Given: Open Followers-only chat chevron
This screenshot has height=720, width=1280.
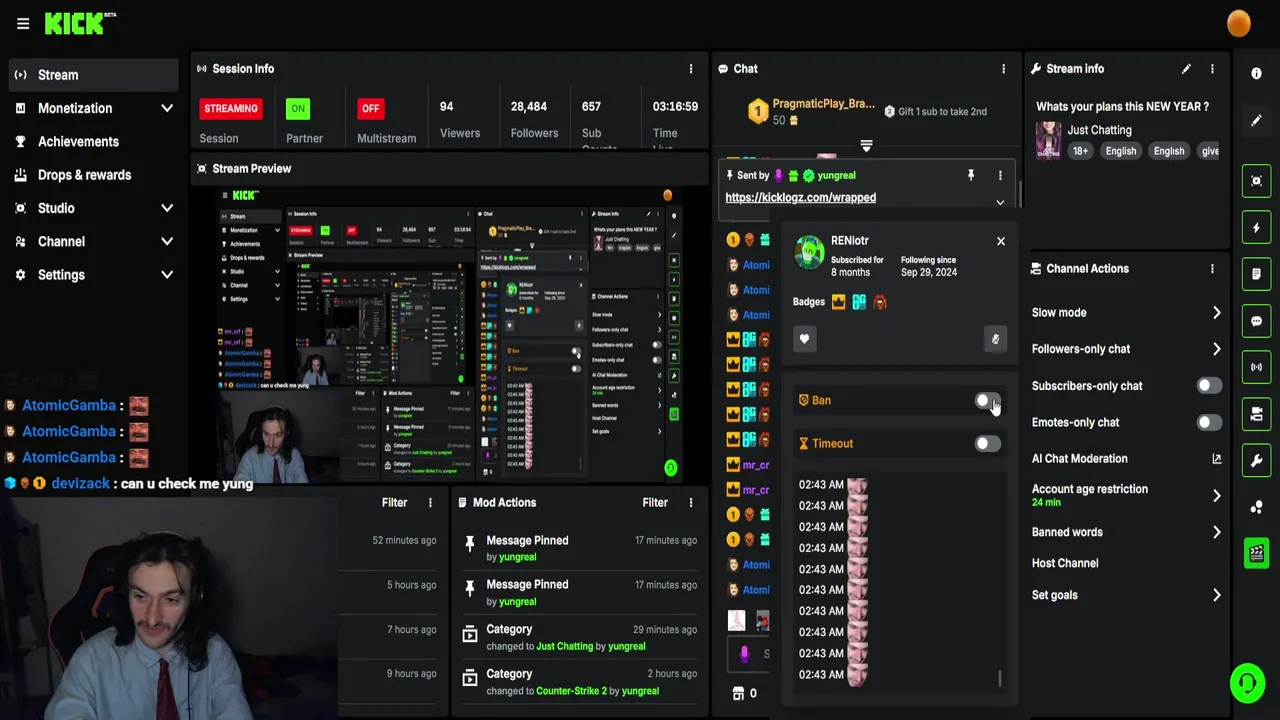Looking at the screenshot, I should tap(1216, 349).
